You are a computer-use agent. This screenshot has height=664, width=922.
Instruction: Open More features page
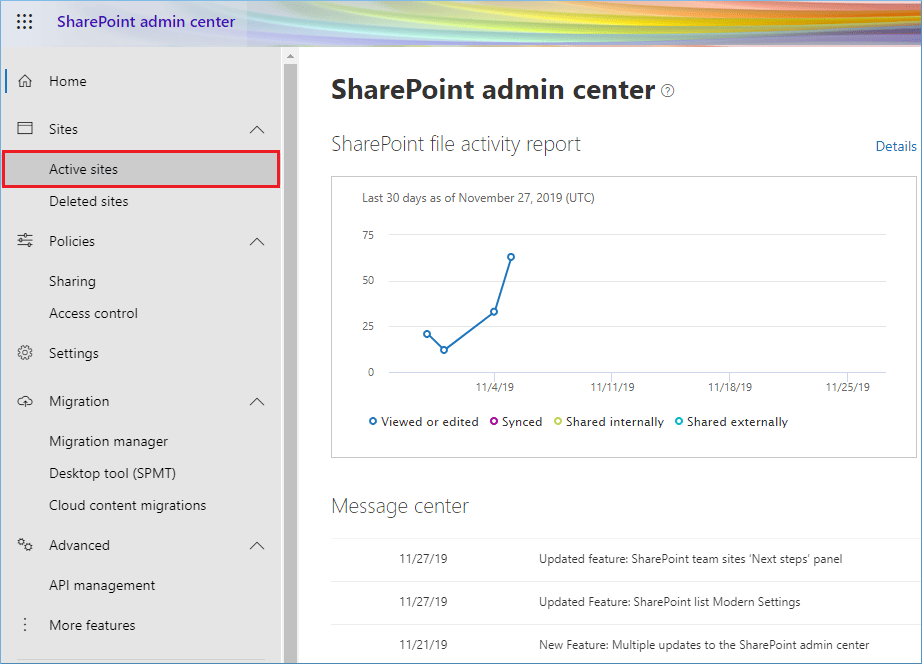(x=92, y=625)
